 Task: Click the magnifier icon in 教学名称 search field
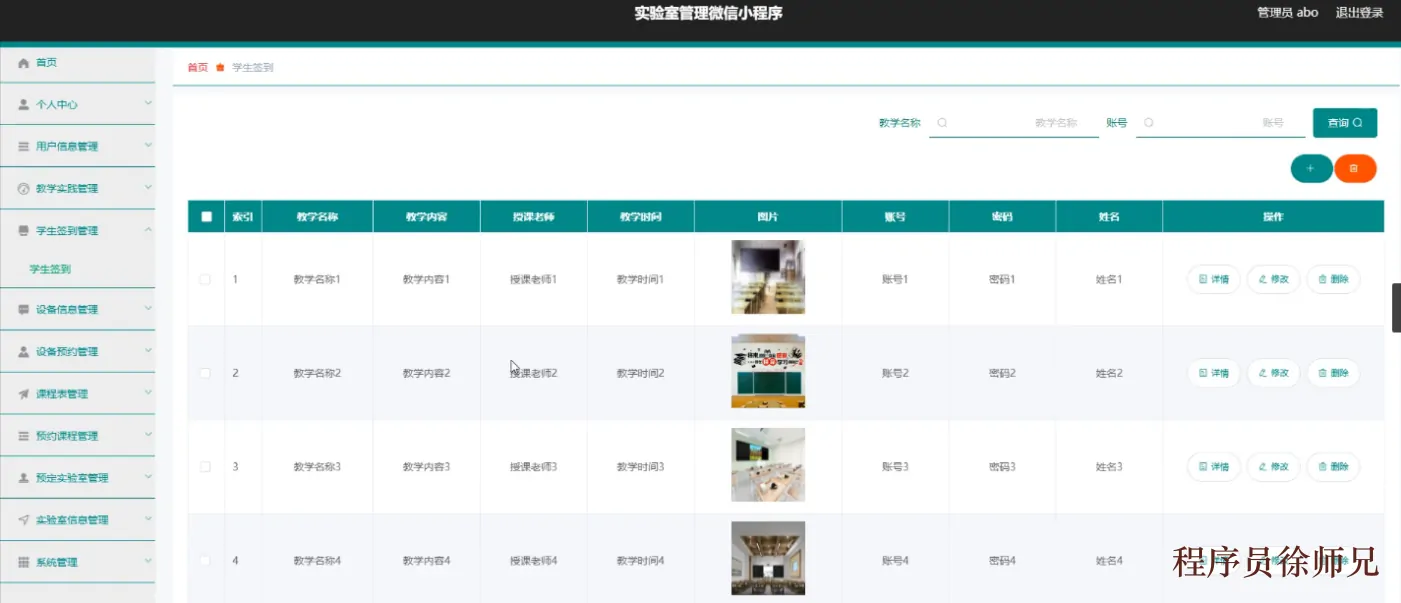pyautogui.click(x=942, y=123)
